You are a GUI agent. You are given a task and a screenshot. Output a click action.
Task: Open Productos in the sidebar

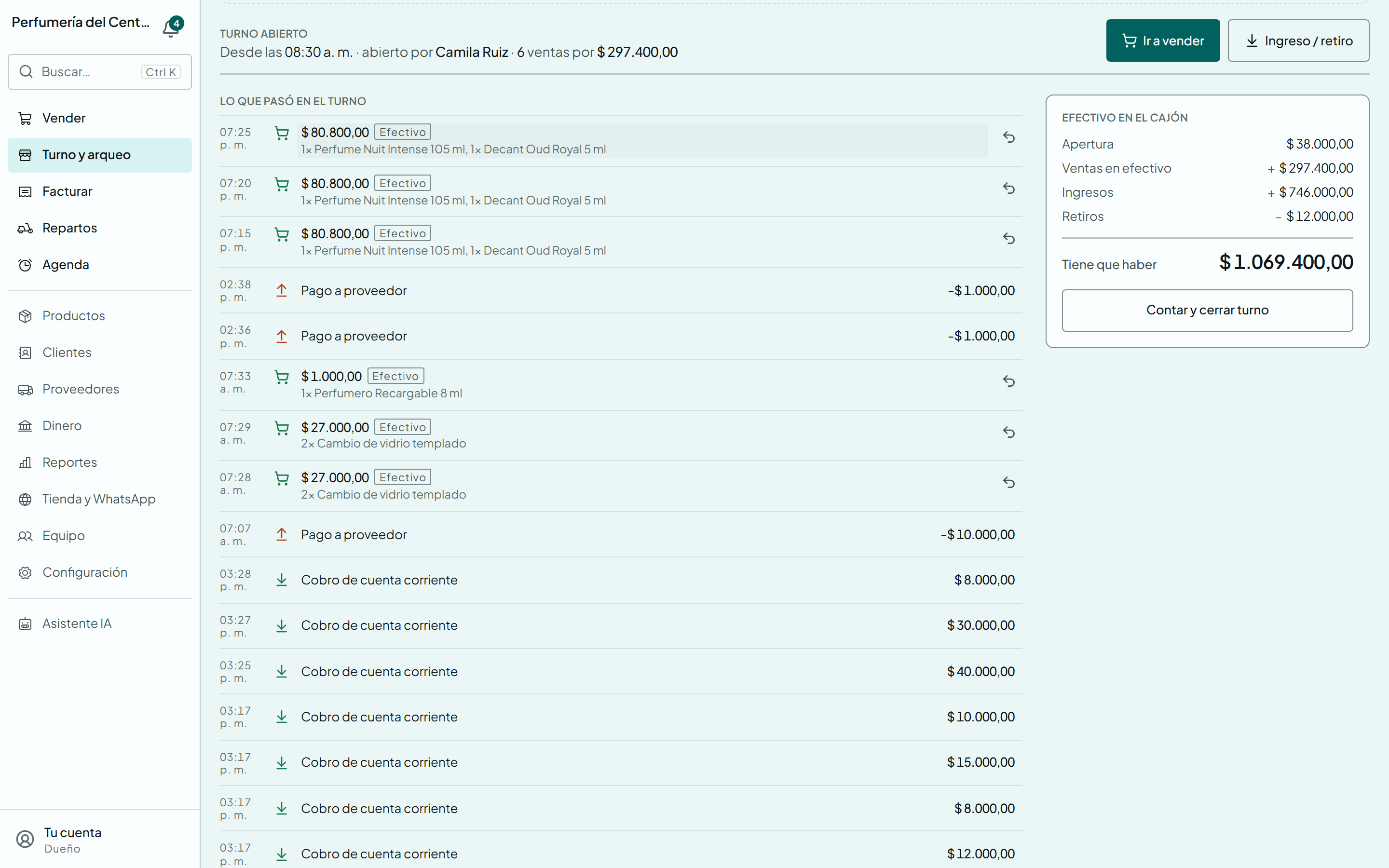coord(100,316)
